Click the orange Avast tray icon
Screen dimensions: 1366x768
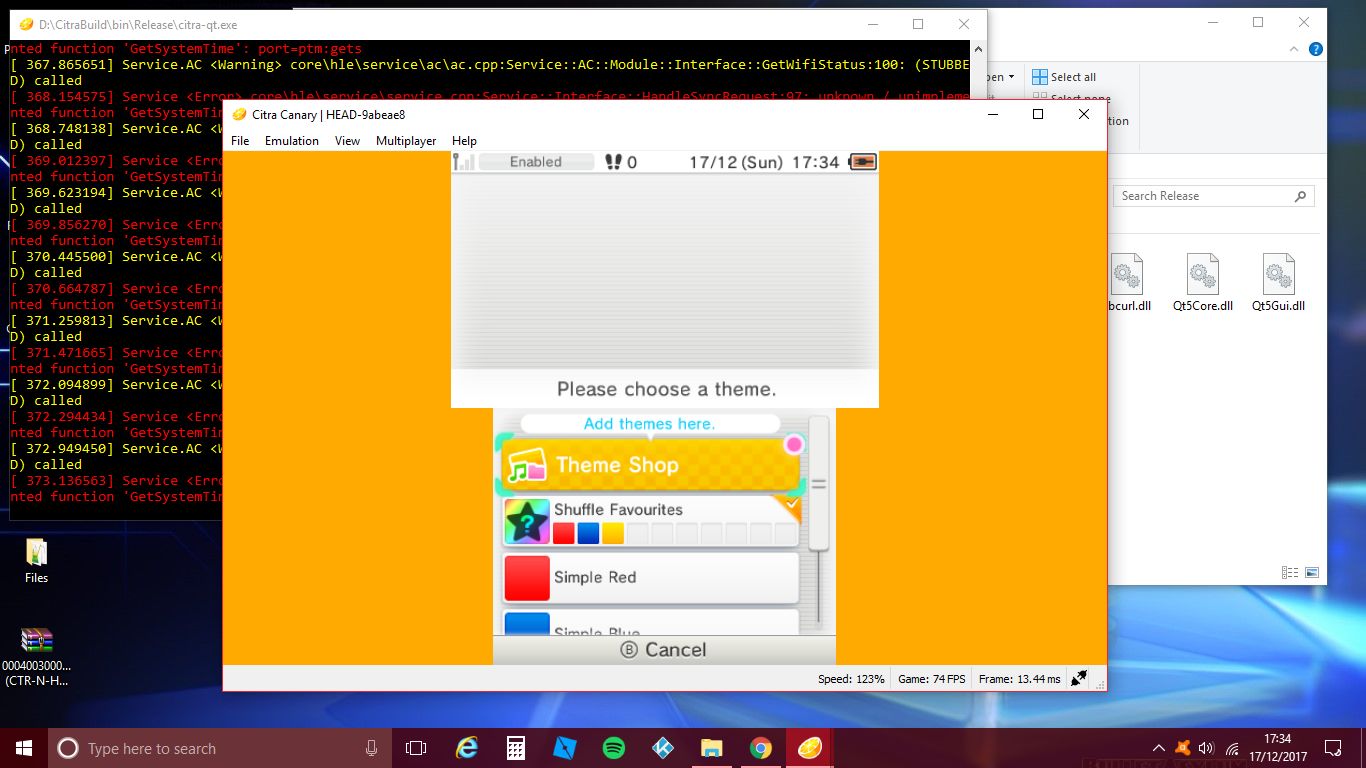tap(1183, 748)
